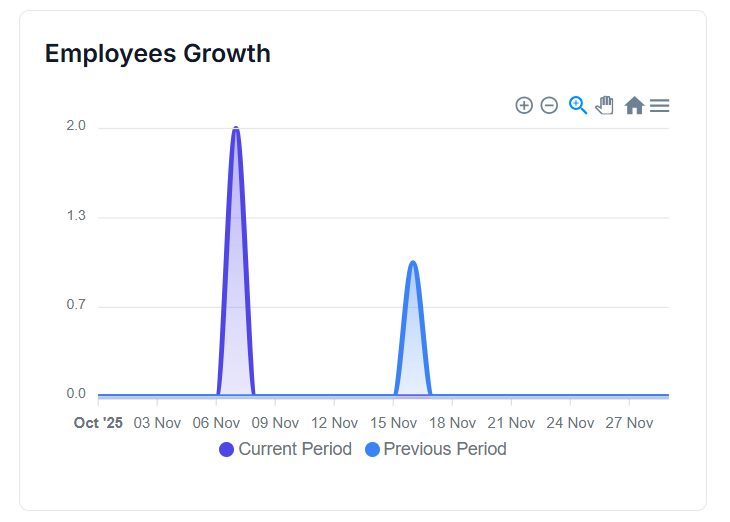Screen dimensions: 730x522
Task: Enable the panning hand tool
Action: click(x=604, y=105)
